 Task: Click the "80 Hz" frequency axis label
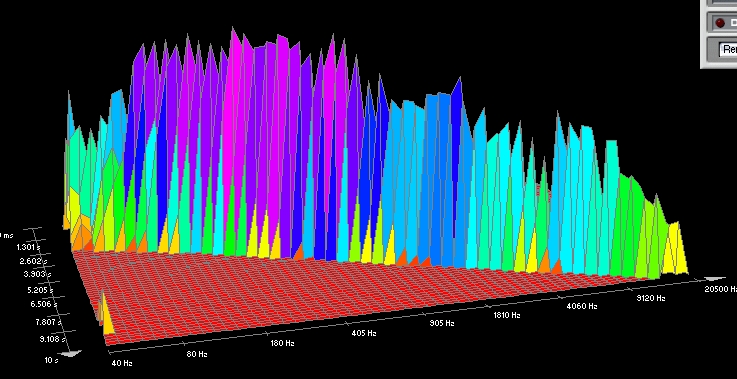coord(197,354)
